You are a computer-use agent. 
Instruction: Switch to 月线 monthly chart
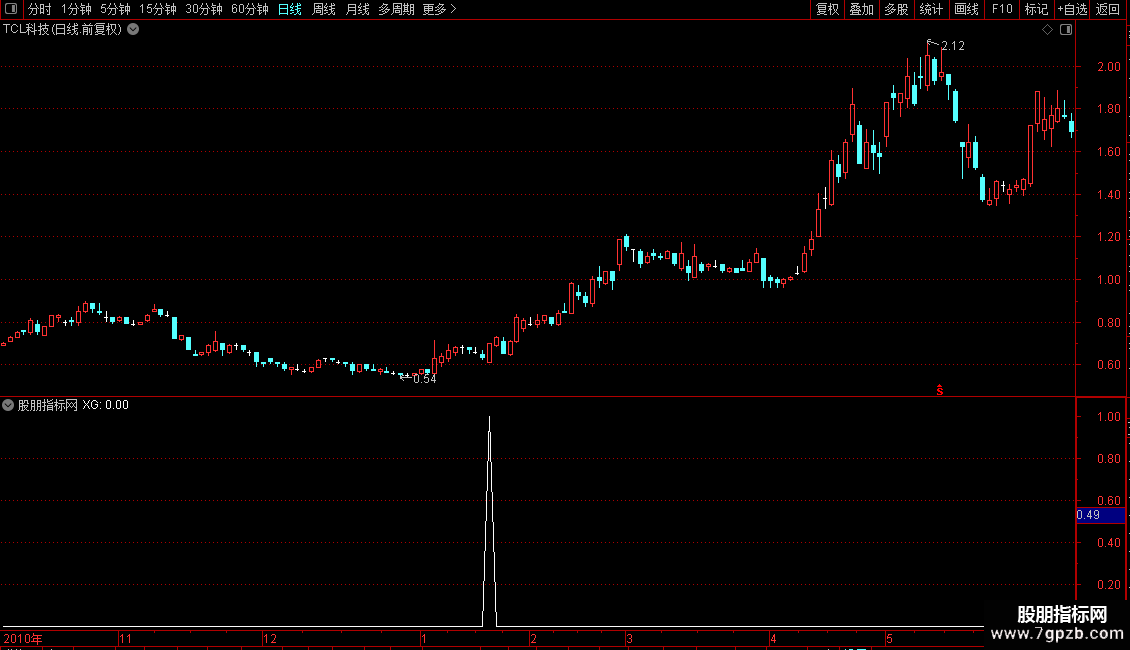[357, 9]
